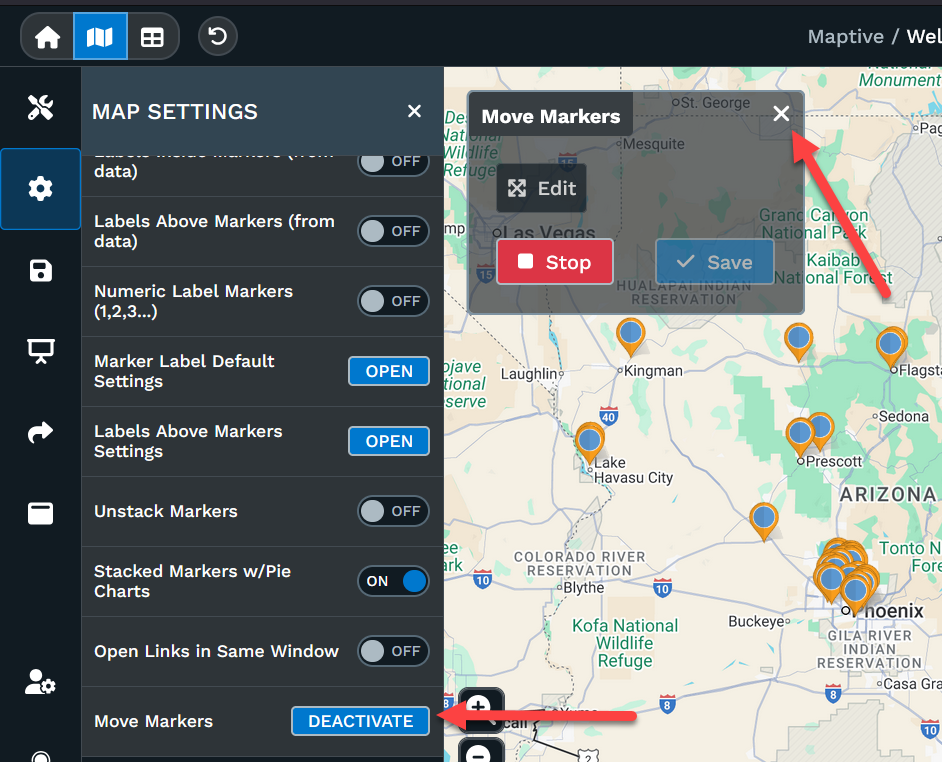Turn off Stacked Markers w/Pie Charts

tap(394, 581)
